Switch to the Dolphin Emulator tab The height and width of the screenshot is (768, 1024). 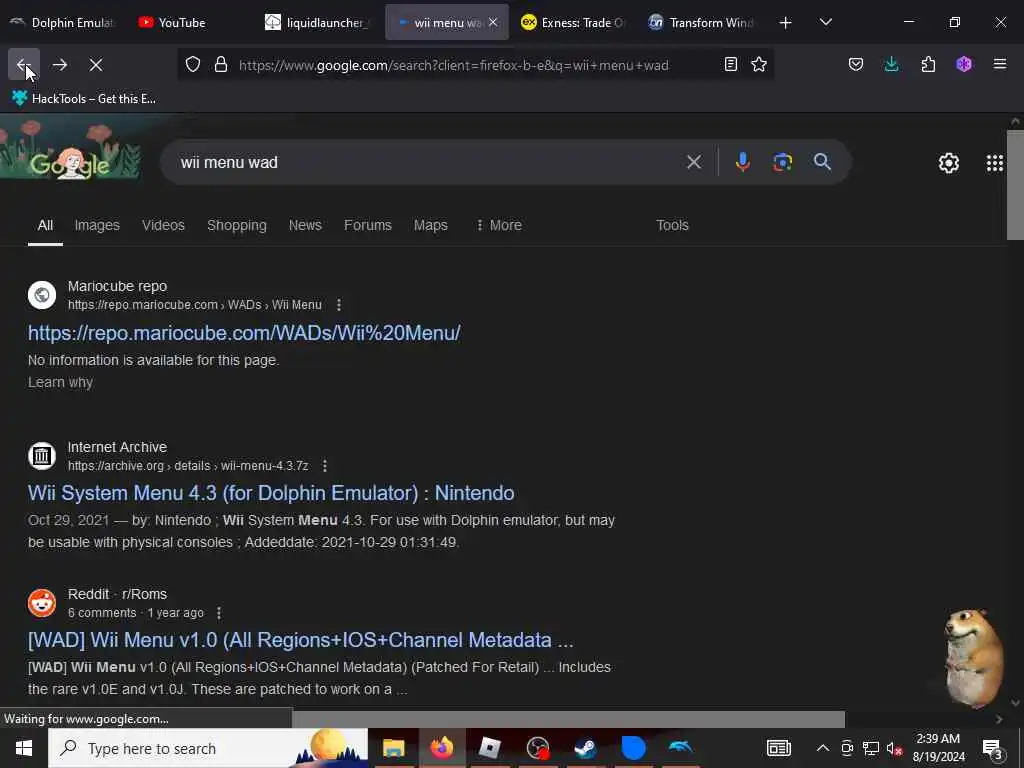pos(63,23)
